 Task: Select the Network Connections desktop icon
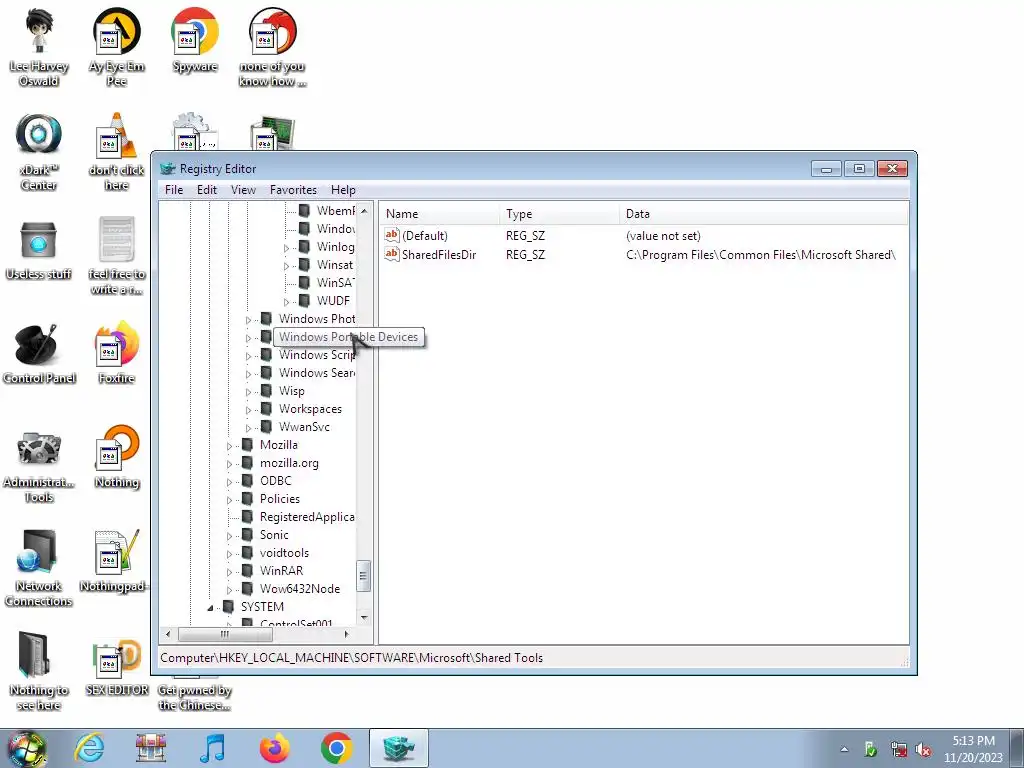point(38,568)
